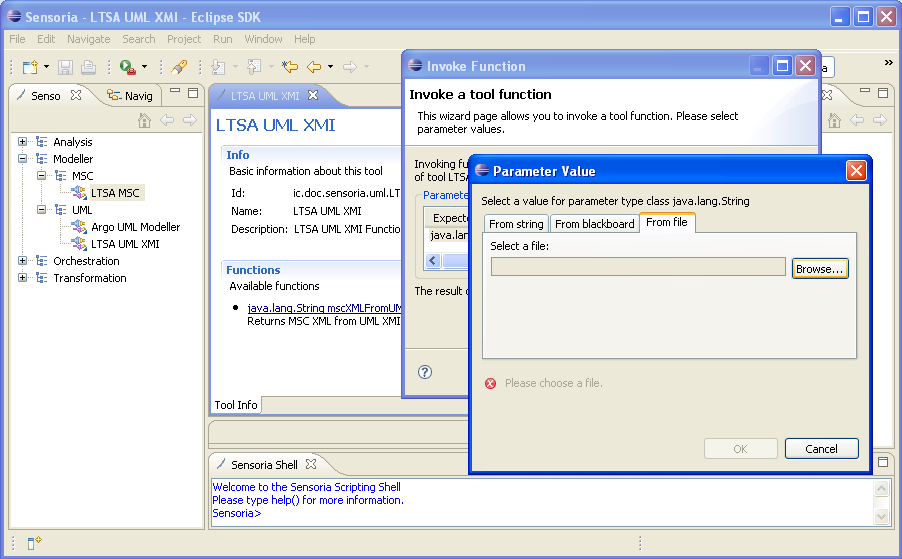The image size is (902, 559).
Task: Click the Browse... button
Action: (820, 269)
